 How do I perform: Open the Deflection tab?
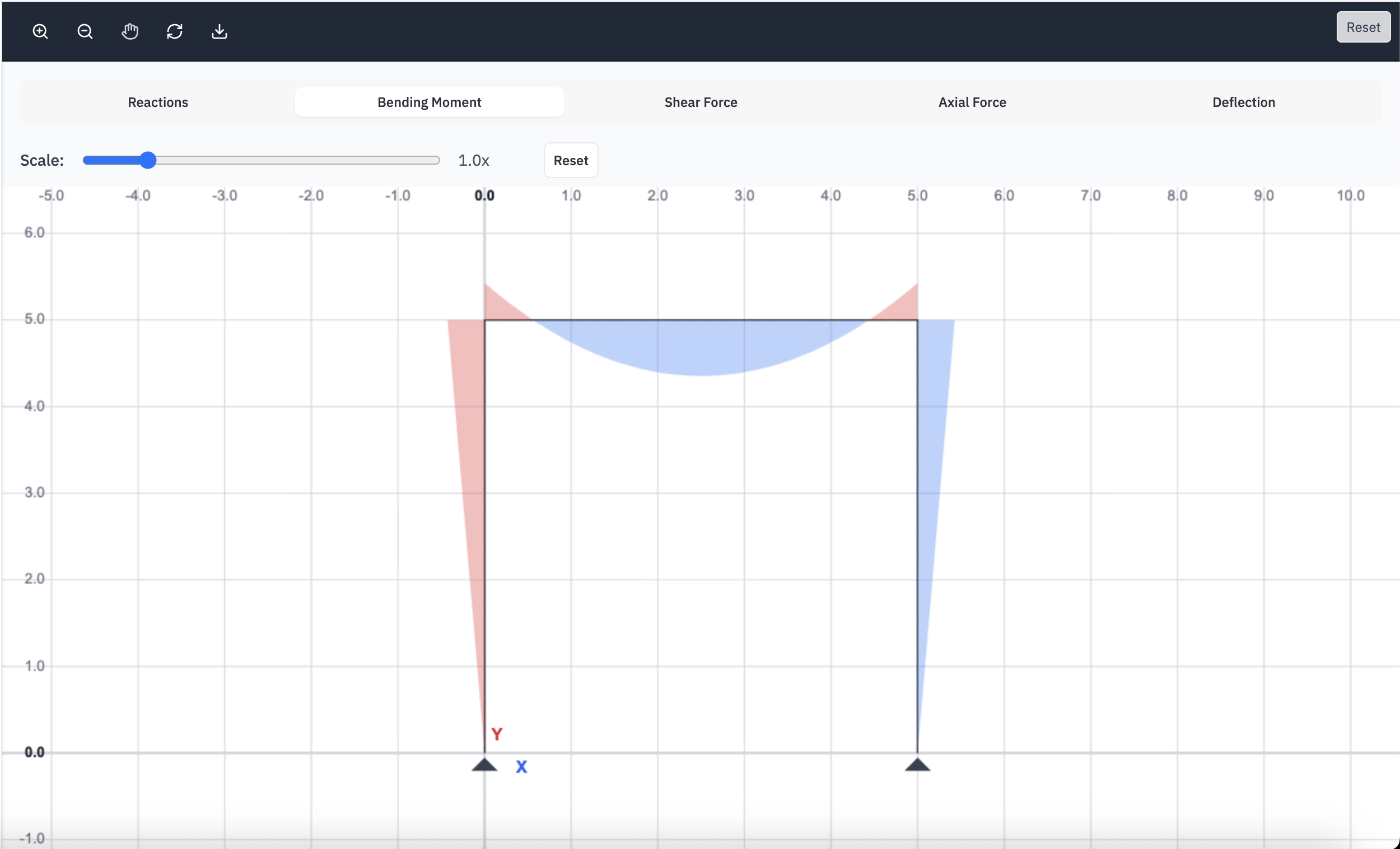pos(1243,102)
